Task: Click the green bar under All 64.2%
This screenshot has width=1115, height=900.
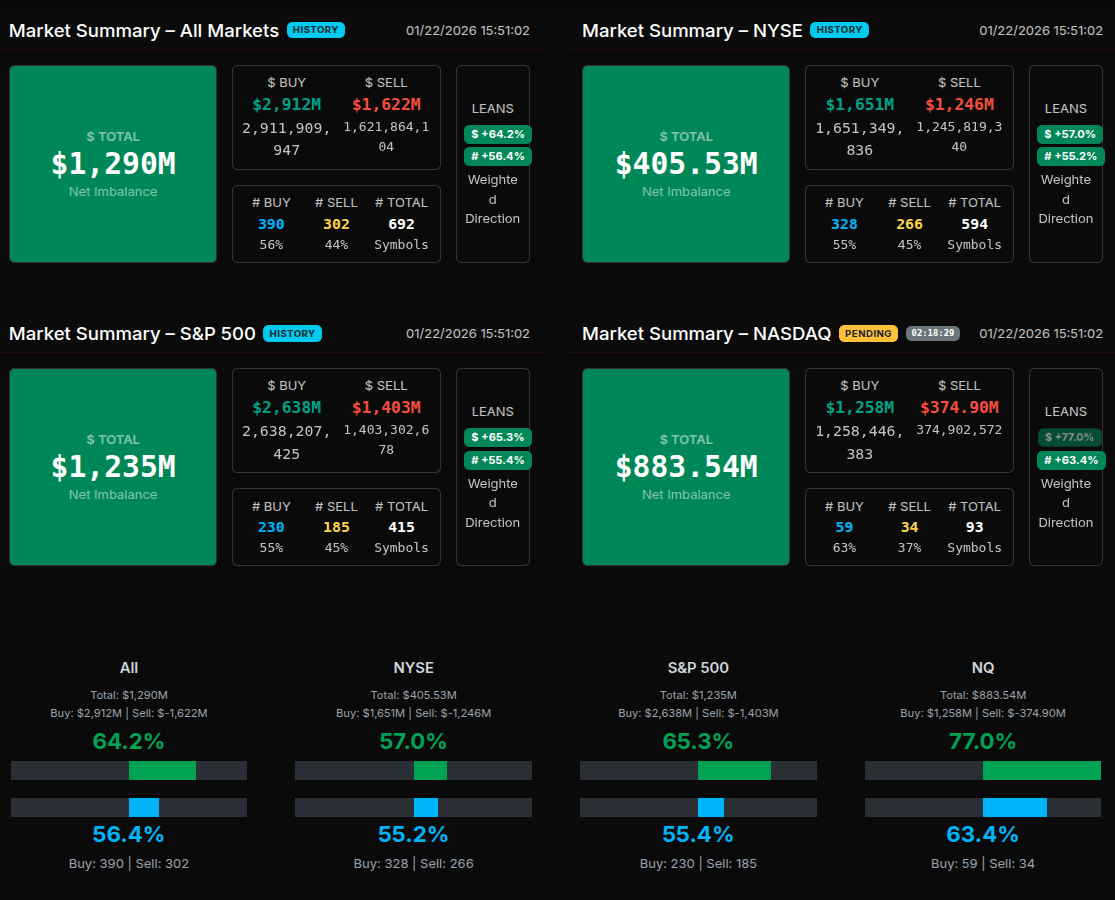Action: point(162,770)
